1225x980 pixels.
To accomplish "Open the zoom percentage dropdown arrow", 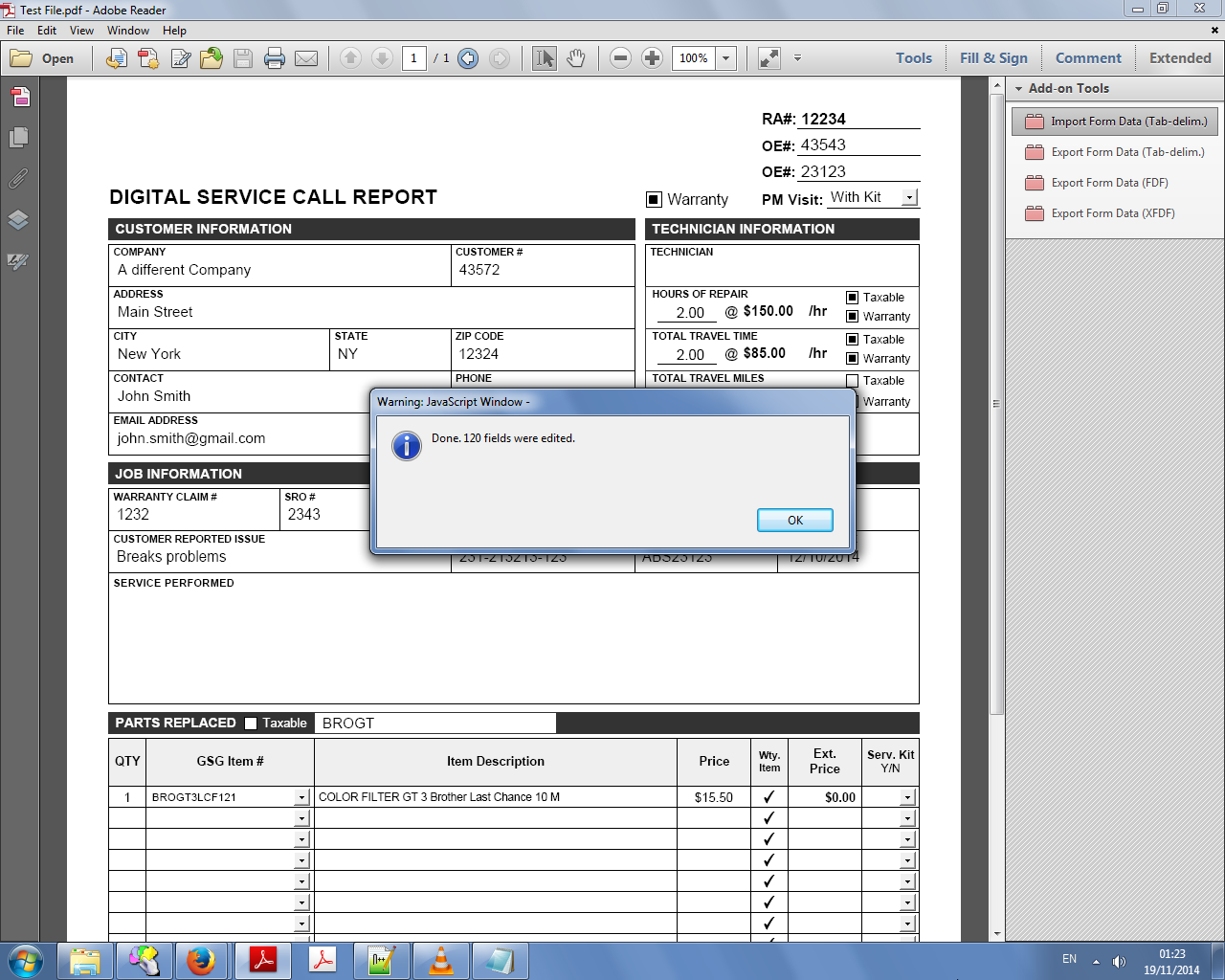I will [725, 58].
